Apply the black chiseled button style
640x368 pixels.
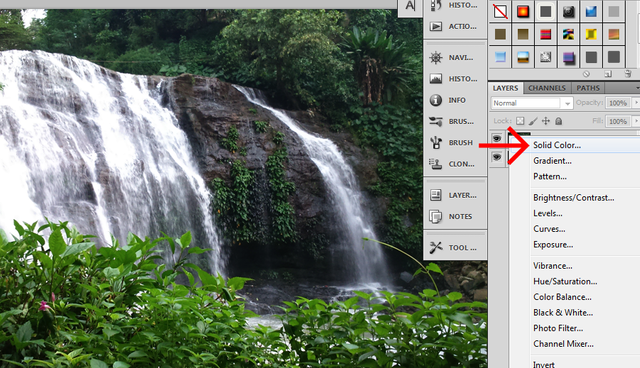pos(568,11)
